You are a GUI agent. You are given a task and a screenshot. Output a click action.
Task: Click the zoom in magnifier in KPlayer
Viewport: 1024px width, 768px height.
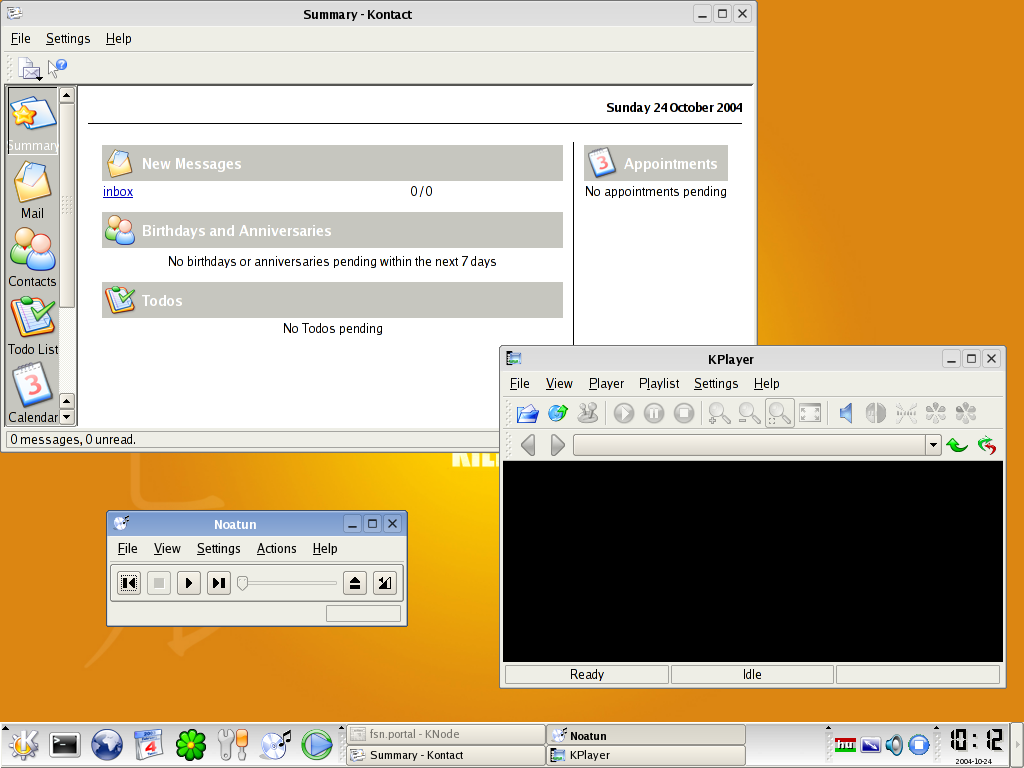[719, 413]
